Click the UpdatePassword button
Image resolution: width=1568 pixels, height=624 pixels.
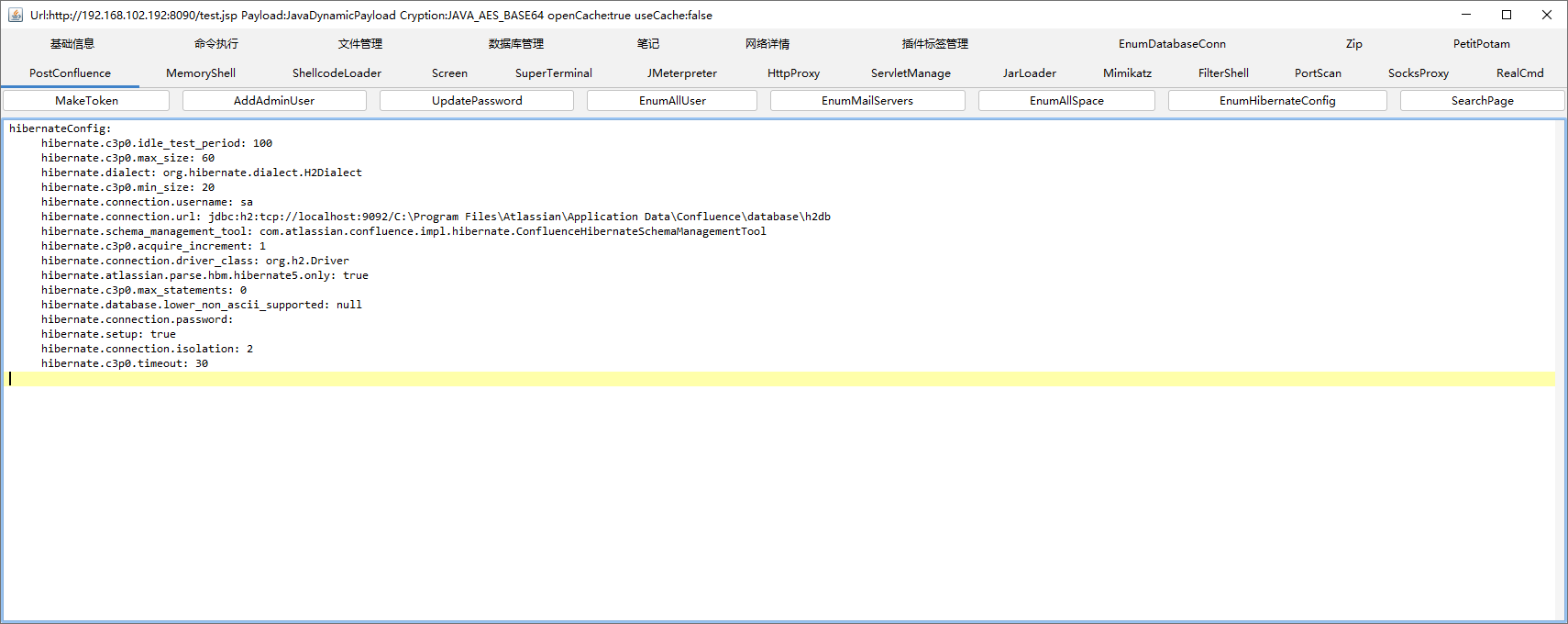[477, 101]
